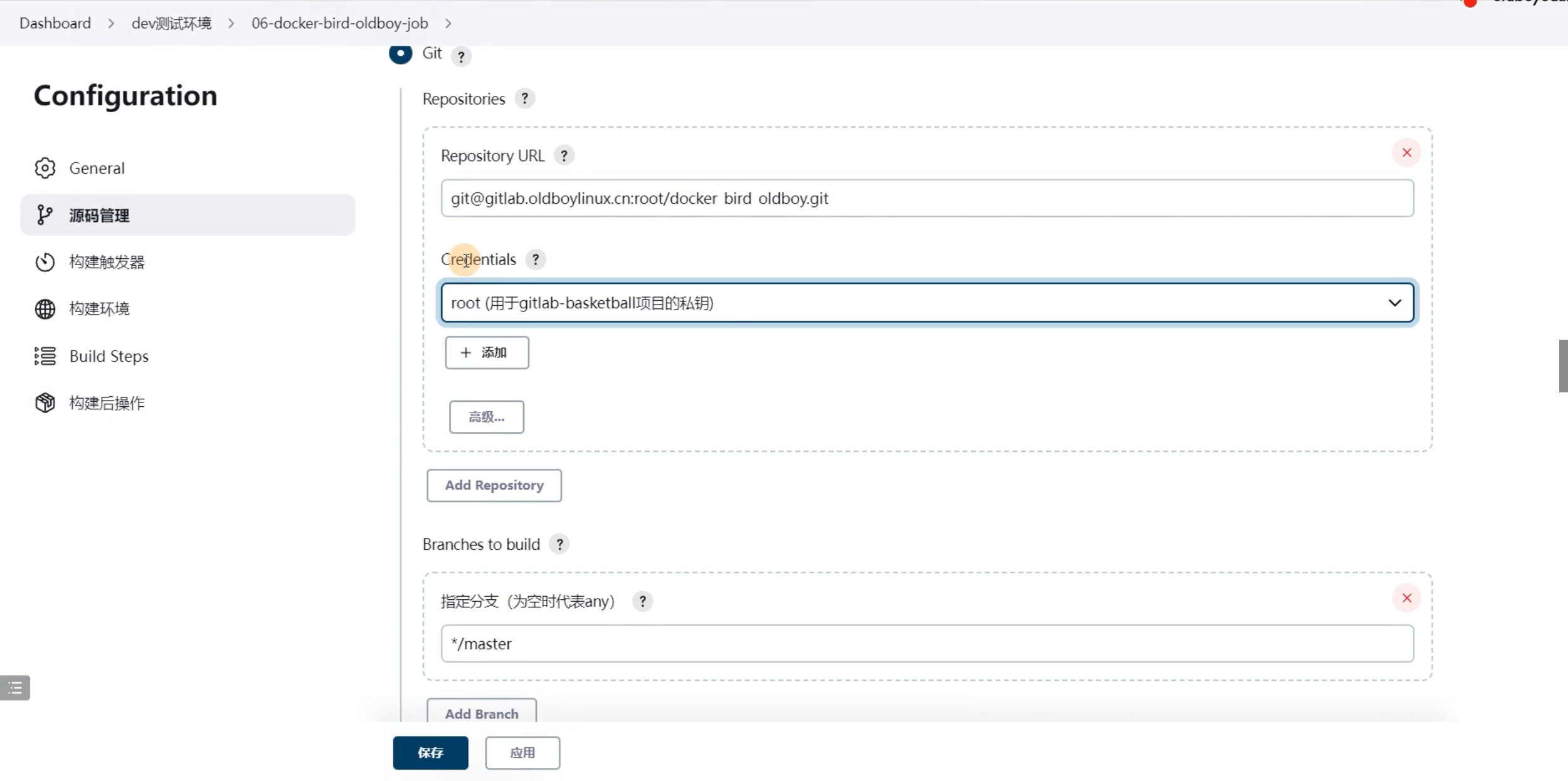Click the list icon for Build Steps
The width and height of the screenshot is (1568, 781).
tap(45, 356)
